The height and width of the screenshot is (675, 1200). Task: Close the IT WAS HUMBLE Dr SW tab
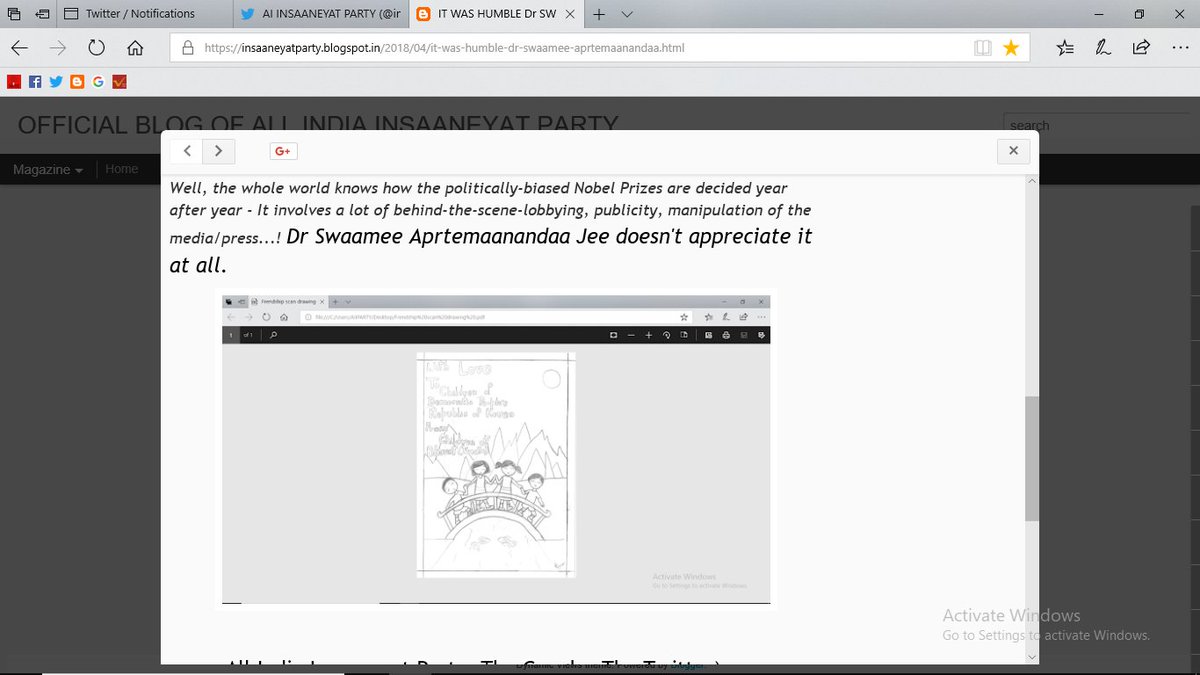(x=571, y=14)
